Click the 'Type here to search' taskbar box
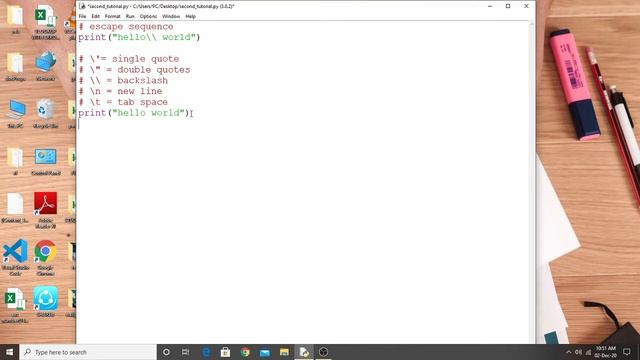The width and height of the screenshot is (640, 360). pyautogui.click(x=88, y=352)
